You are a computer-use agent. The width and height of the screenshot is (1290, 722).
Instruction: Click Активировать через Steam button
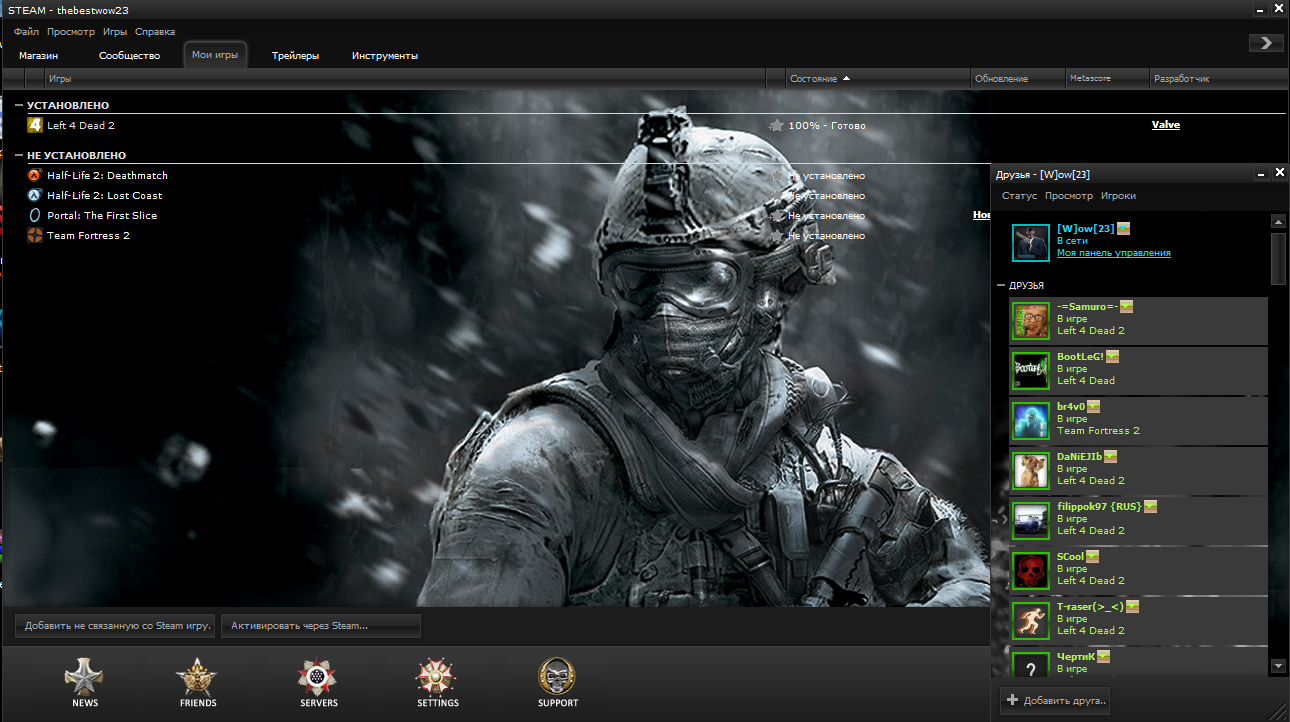(x=321, y=626)
